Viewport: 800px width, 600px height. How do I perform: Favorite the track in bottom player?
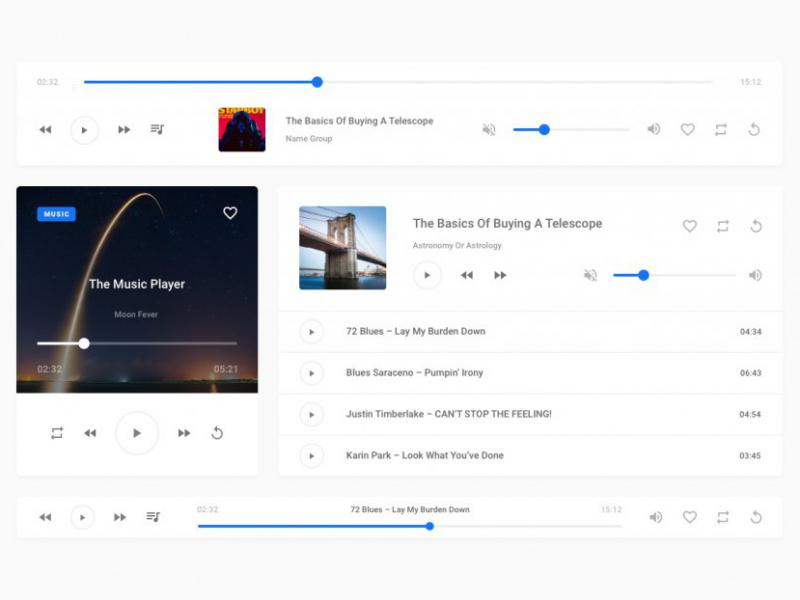point(690,517)
